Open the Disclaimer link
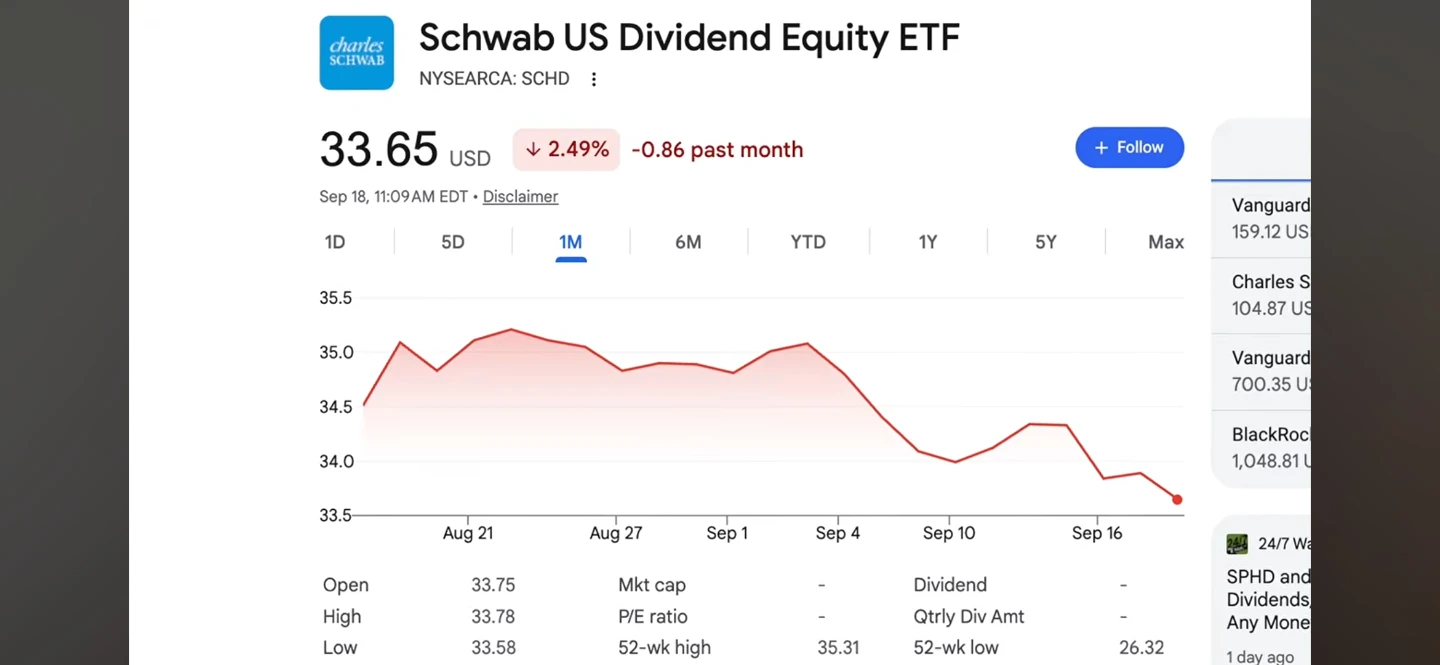1440x665 pixels. (x=520, y=197)
